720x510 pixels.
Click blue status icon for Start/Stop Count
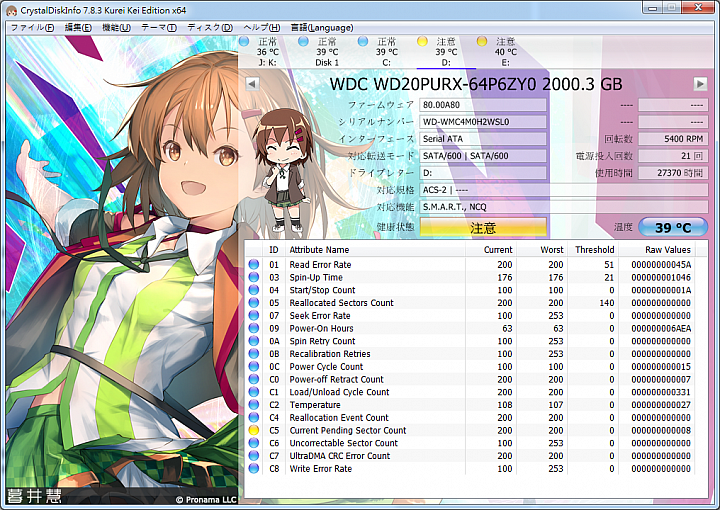[x=253, y=290]
